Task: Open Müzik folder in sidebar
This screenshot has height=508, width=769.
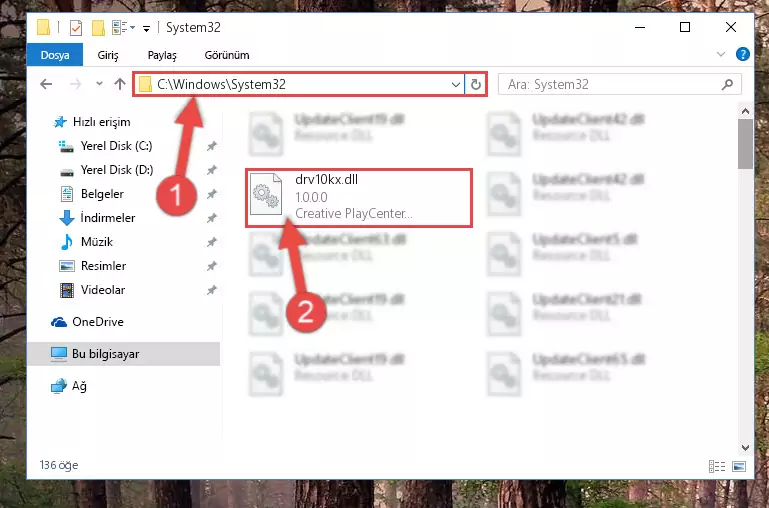Action: [97, 242]
